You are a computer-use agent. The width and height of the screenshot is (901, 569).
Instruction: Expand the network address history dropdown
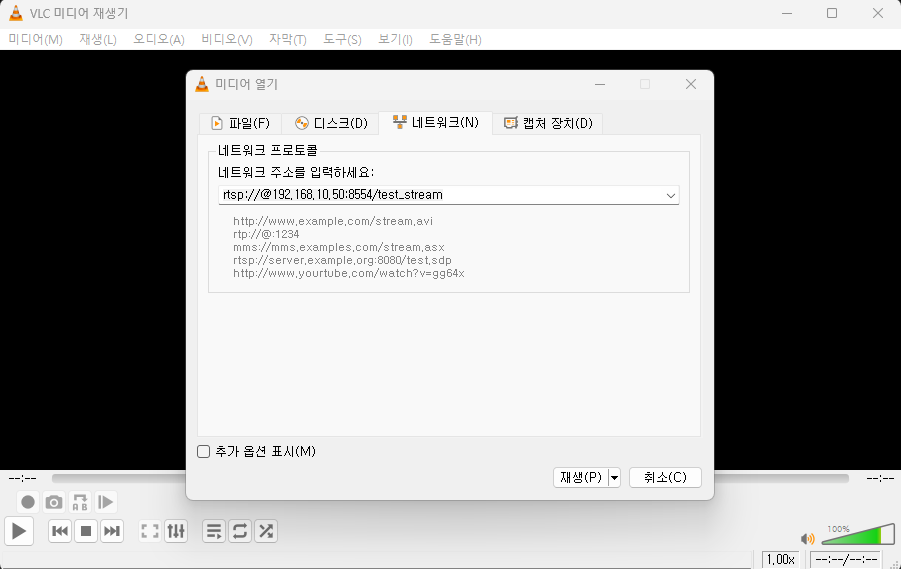[x=671, y=195]
